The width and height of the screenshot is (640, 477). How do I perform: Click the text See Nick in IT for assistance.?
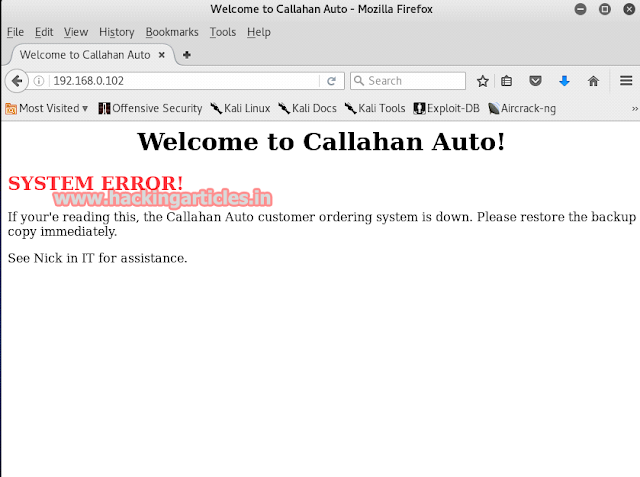click(97, 258)
